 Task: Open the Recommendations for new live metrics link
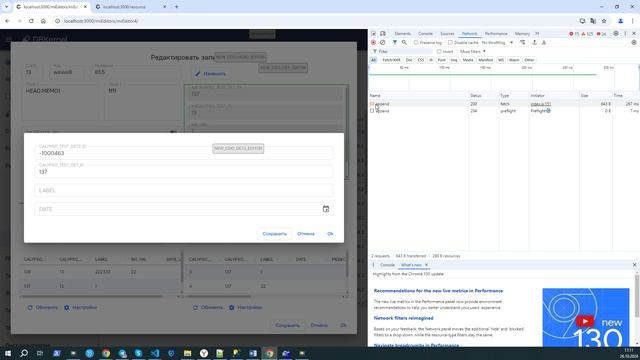click(x=438, y=291)
